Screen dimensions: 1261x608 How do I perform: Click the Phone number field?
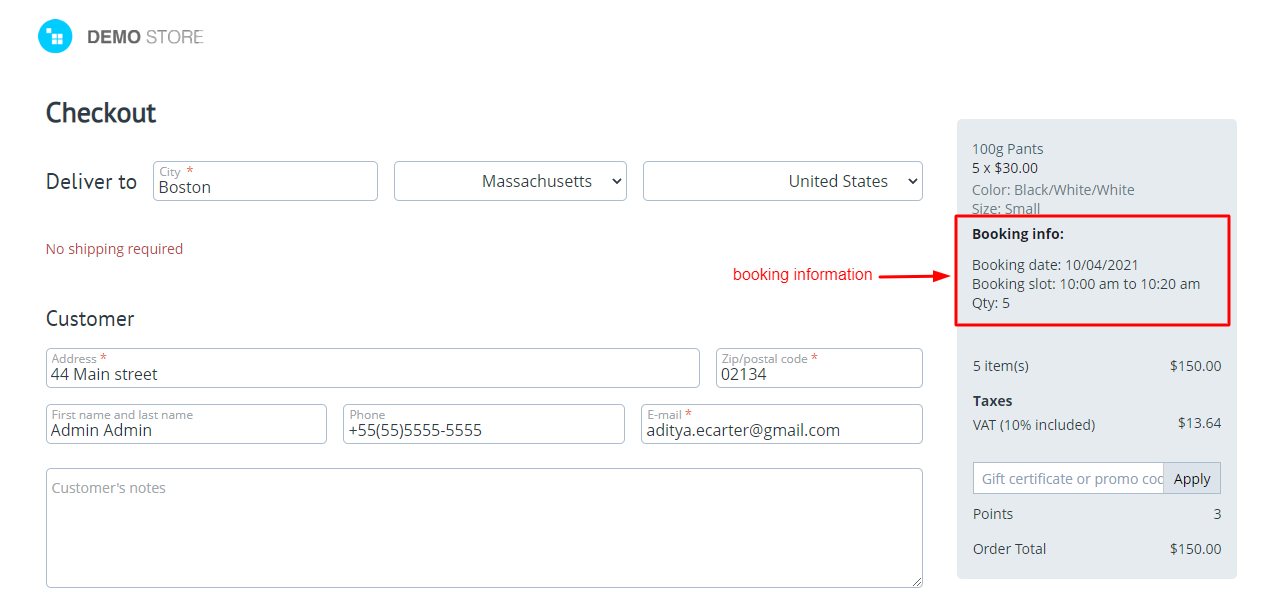tap(484, 424)
